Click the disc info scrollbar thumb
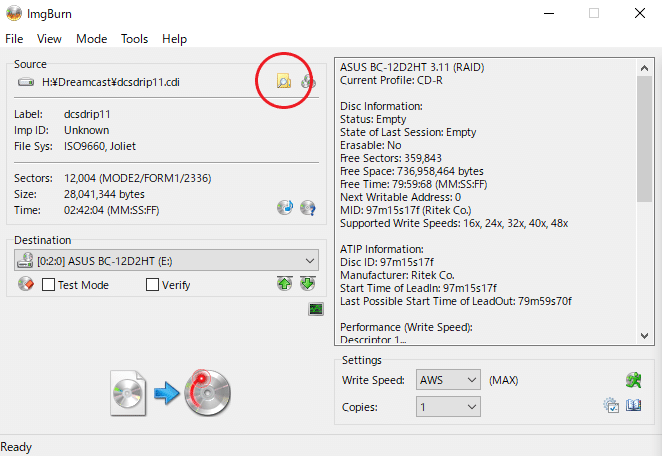Screen dimensions: 662x456 point(644,139)
